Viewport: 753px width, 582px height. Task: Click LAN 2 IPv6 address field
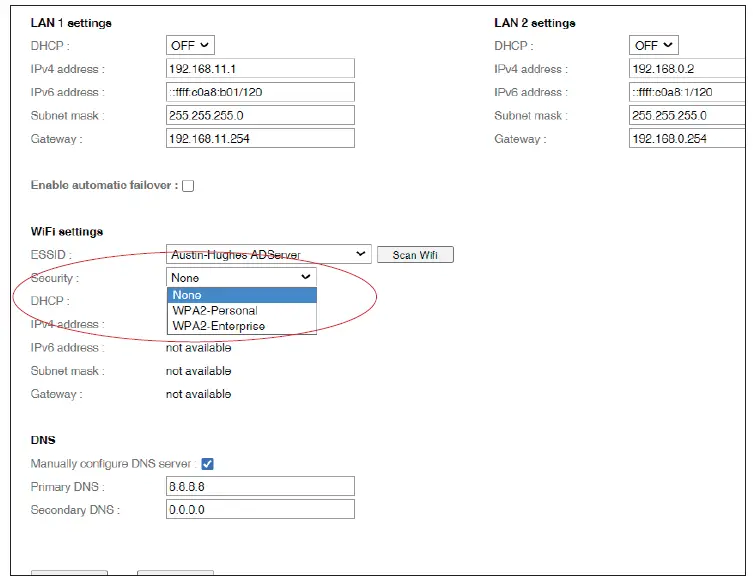[x=688, y=92]
